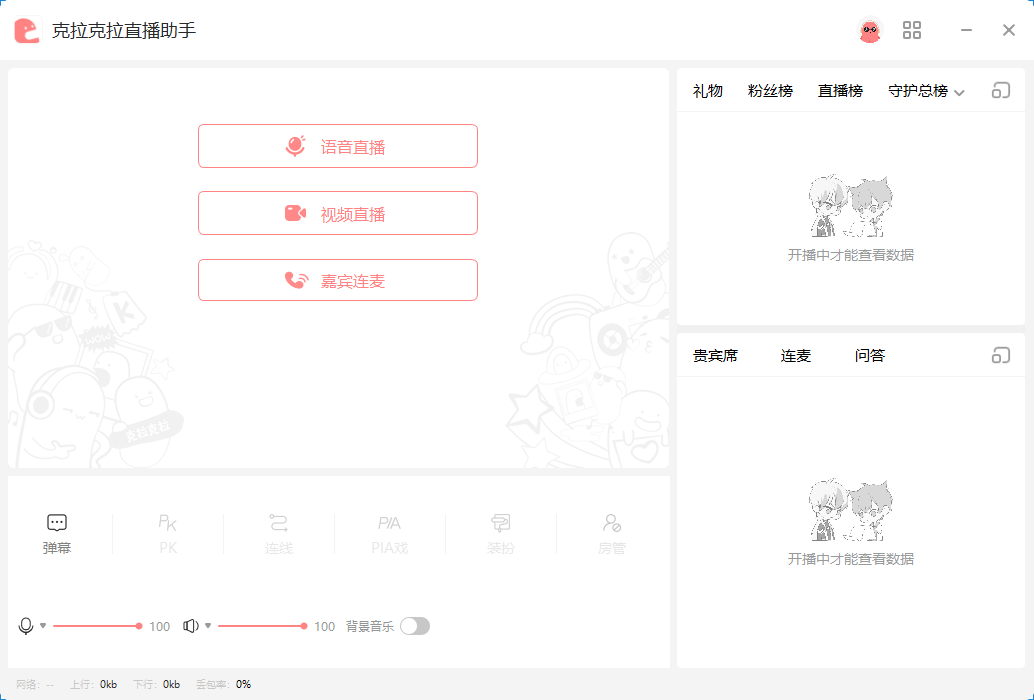1034x700 pixels.
Task: Open the grid layout icon in the titlebar
Action: [x=911, y=30]
